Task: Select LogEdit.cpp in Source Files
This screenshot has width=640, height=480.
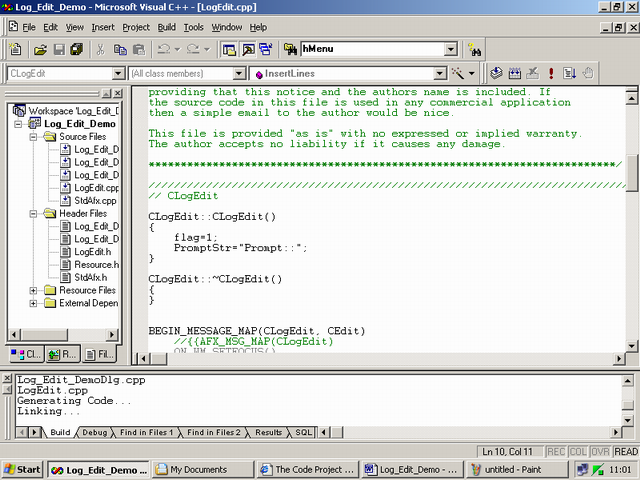Action: point(90,188)
